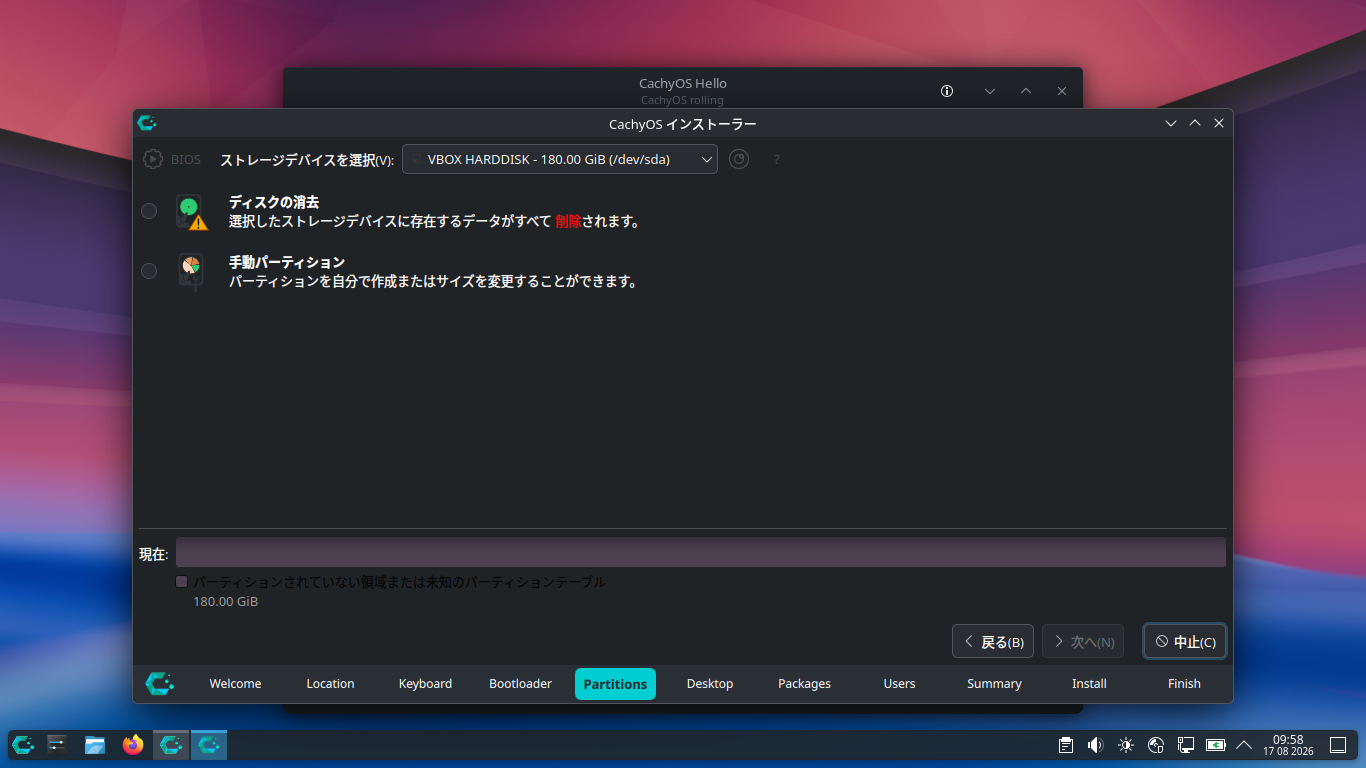Click the monitor-shaped tray icon beside the battery
This screenshot has width=1366, height=768.
tap(1186, 745)
